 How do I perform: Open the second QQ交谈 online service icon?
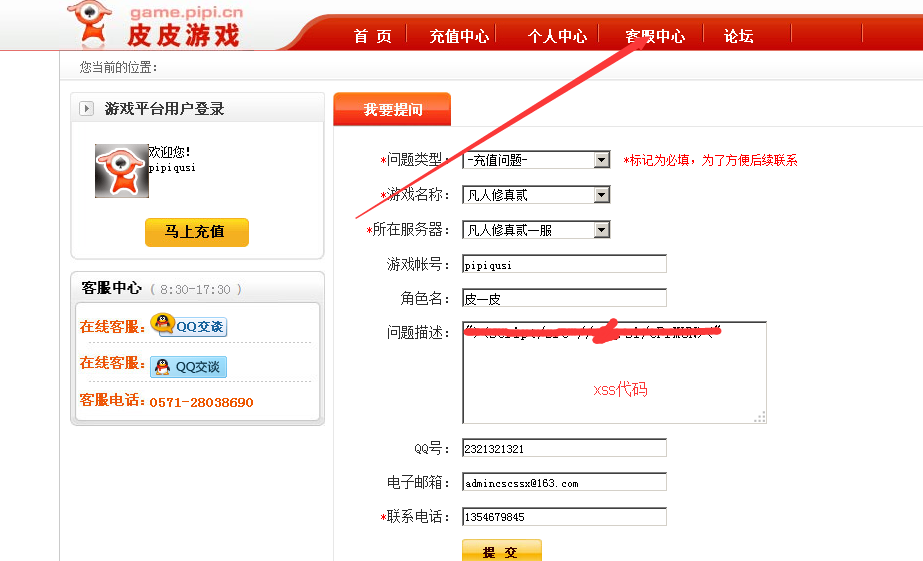pyautogui.click(x=188, y=366)
